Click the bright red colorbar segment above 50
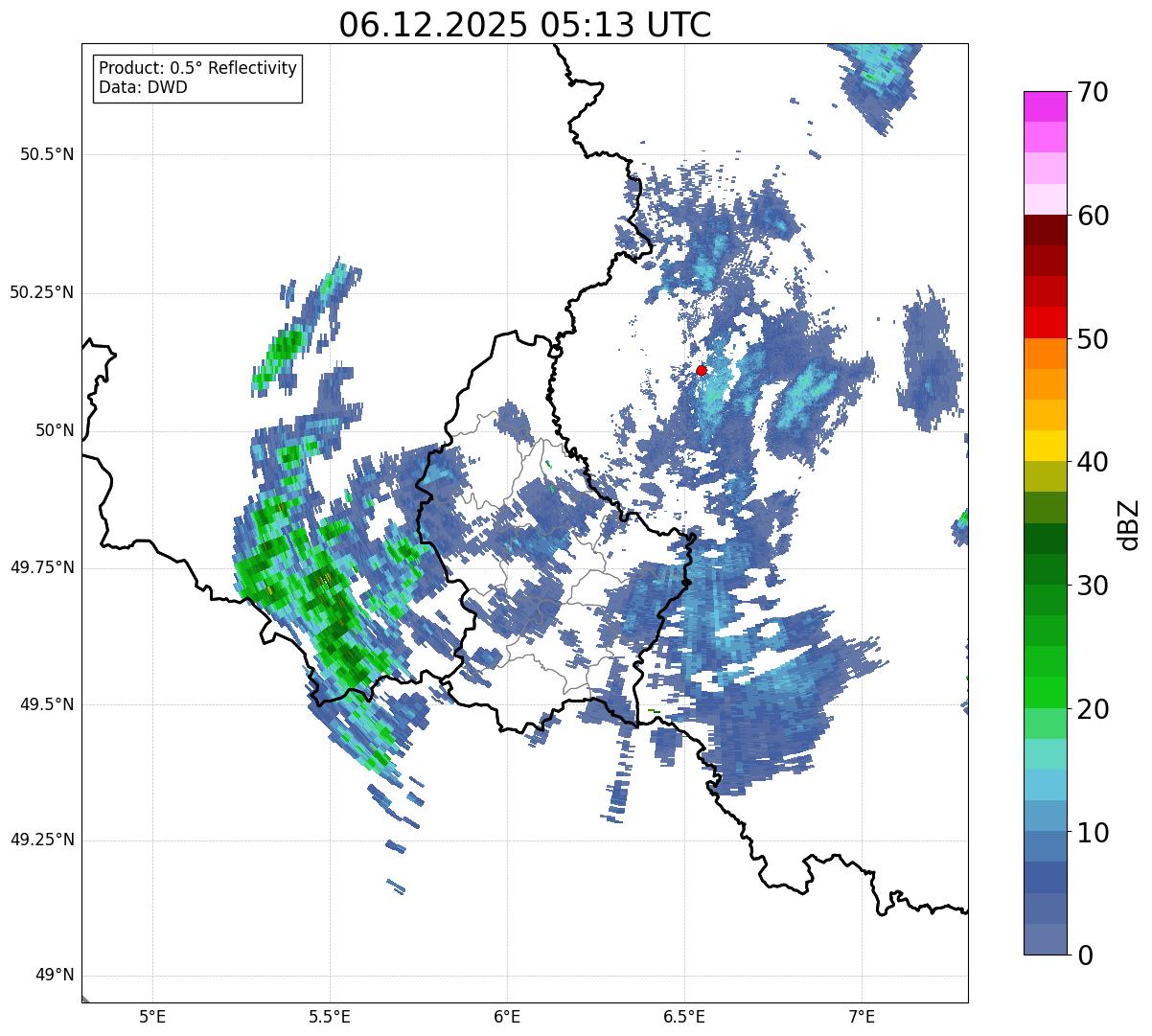The height and width of the screenshot is (1036, 1152). [1046, 322]
